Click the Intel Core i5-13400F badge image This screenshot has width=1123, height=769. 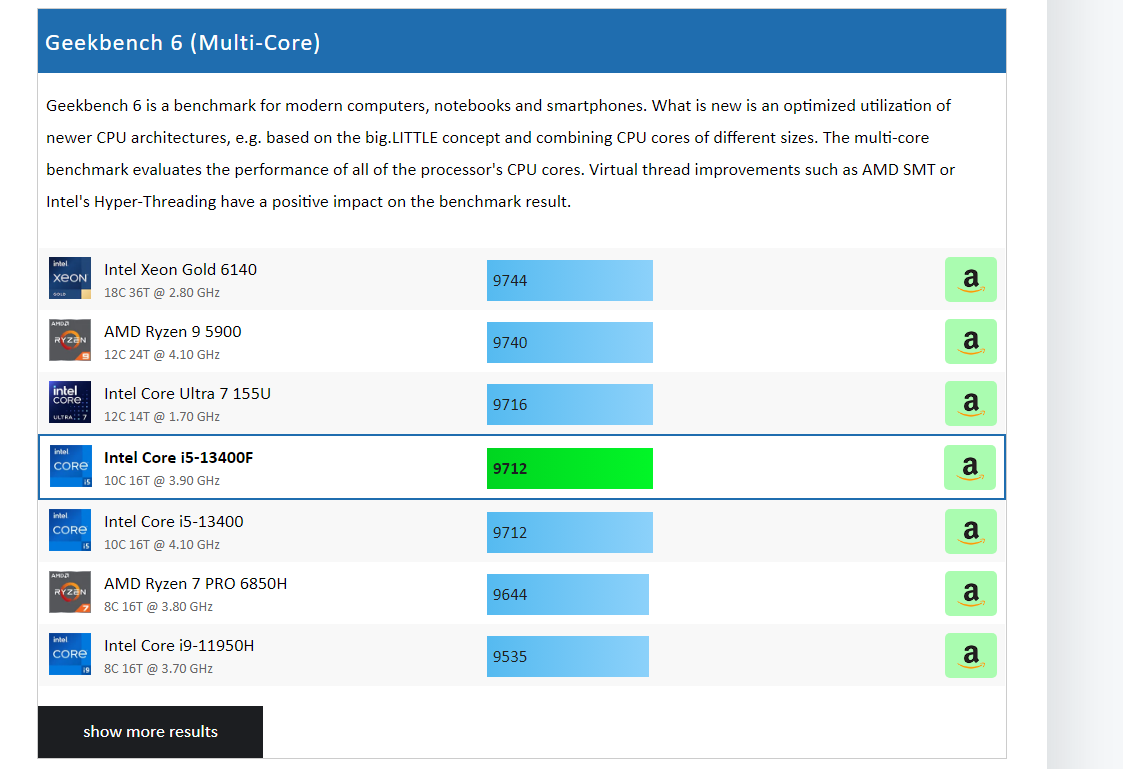point(71,466)
